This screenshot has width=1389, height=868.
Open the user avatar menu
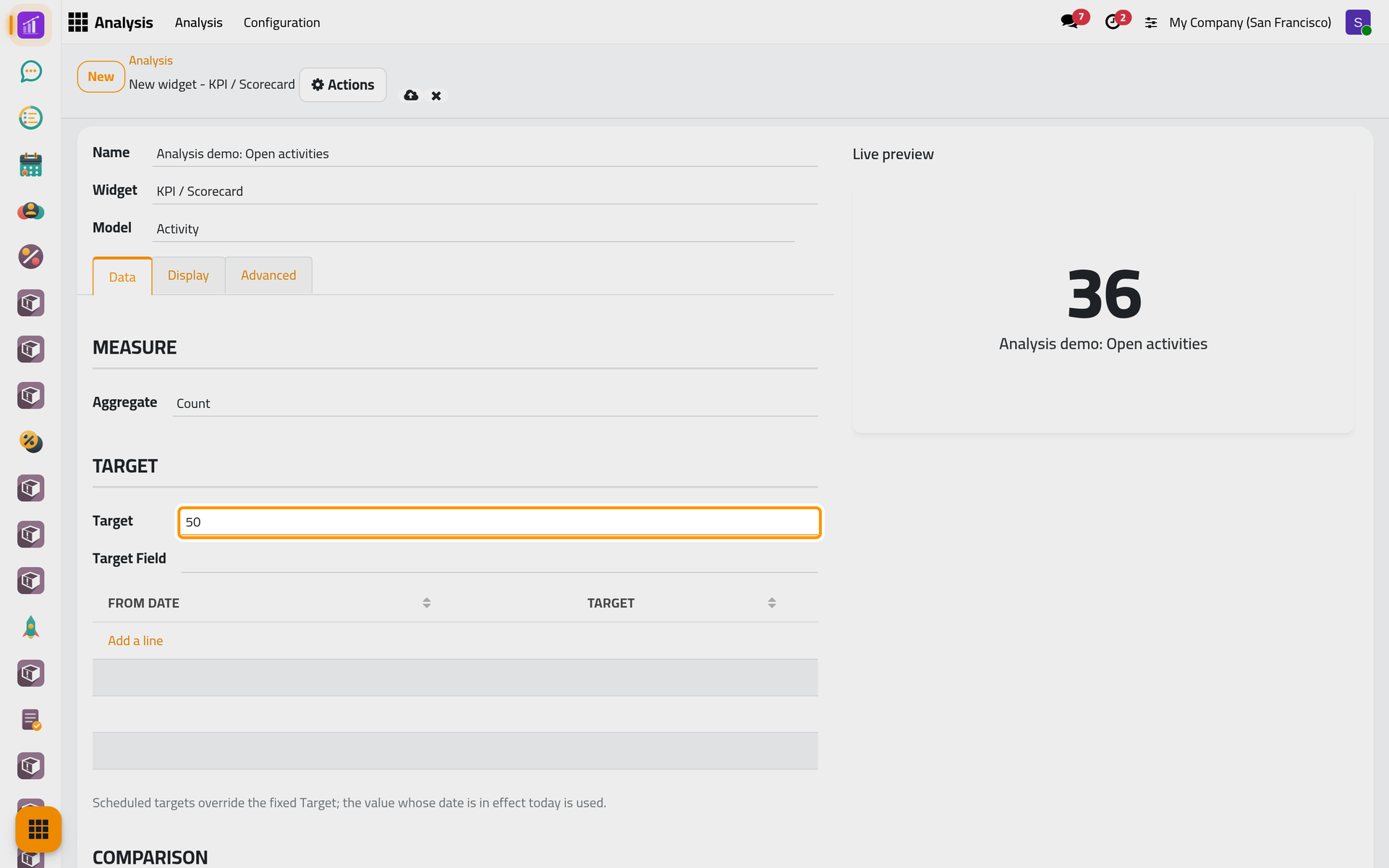pyautogui.click(x=1358, y=22)
